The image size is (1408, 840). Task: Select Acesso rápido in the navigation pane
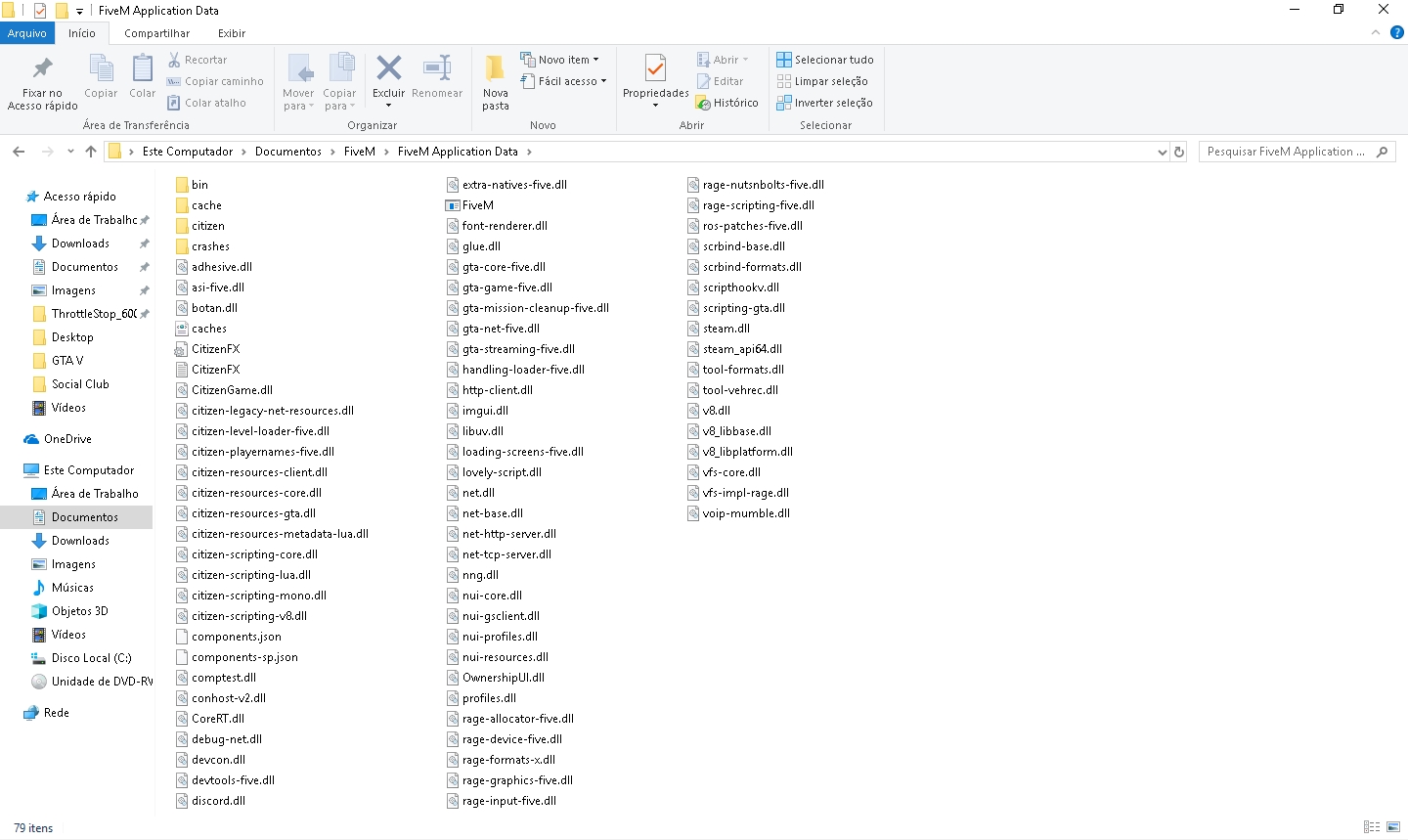coord(80,197)
